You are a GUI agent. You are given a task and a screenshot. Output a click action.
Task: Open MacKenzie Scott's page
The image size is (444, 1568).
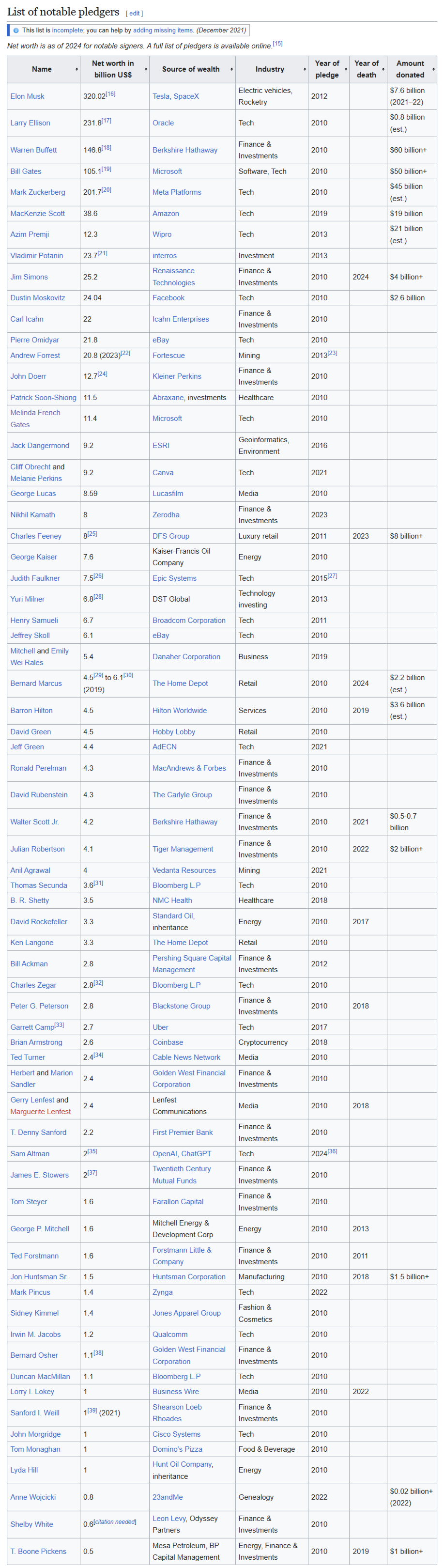[38, 214]
